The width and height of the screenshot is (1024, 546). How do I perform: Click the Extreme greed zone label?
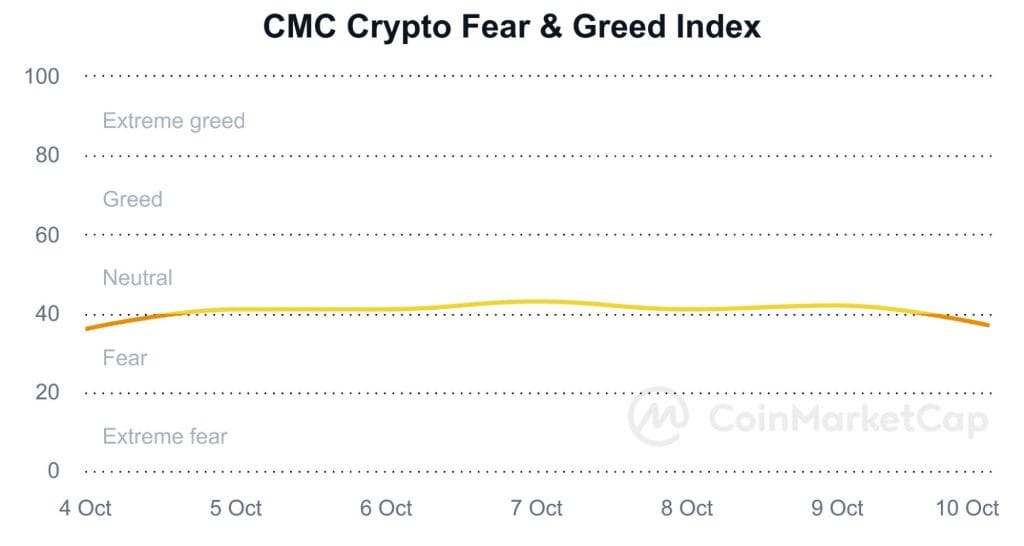[174, 121]
